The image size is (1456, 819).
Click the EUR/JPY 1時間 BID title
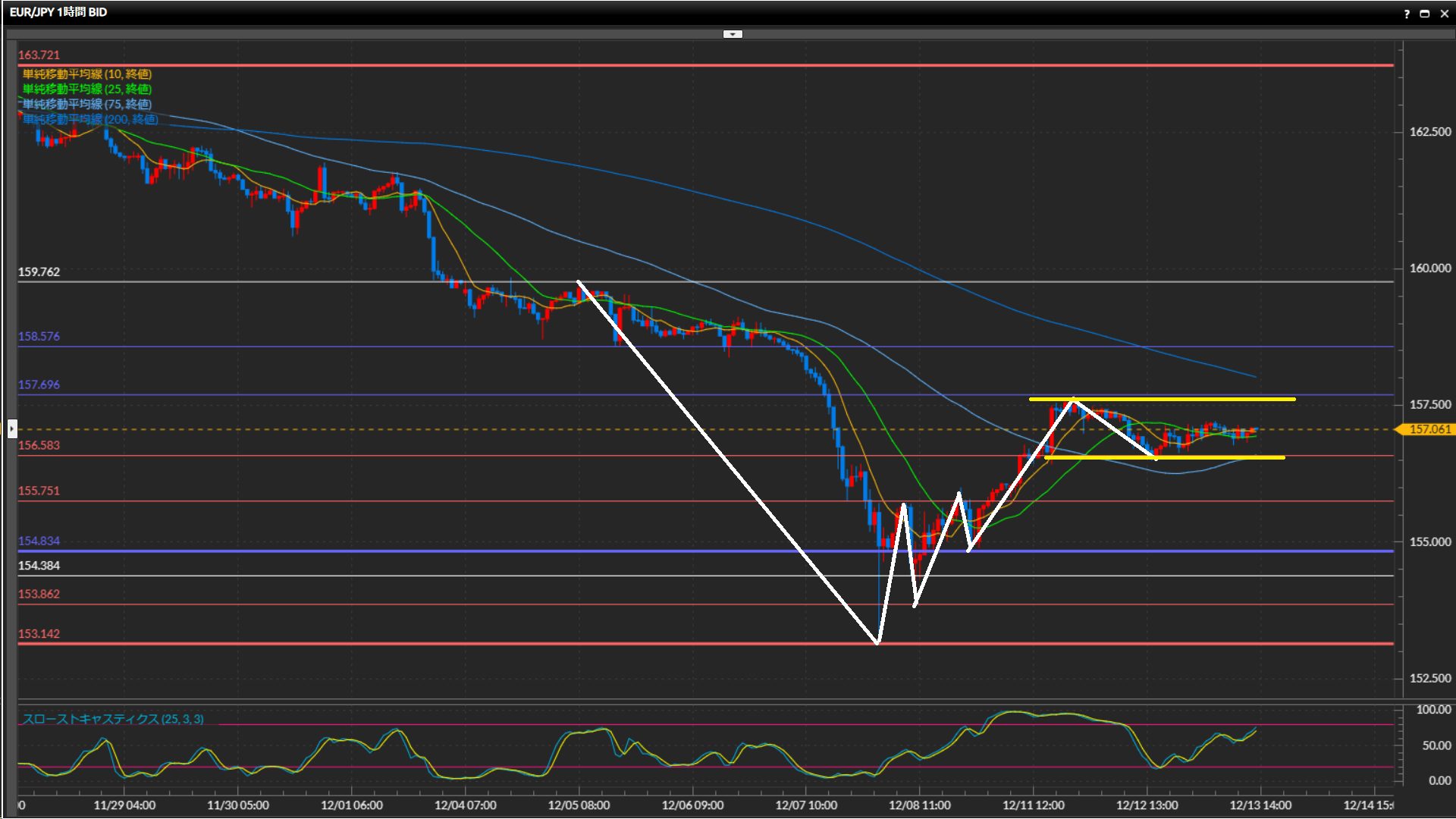(58, 12)
